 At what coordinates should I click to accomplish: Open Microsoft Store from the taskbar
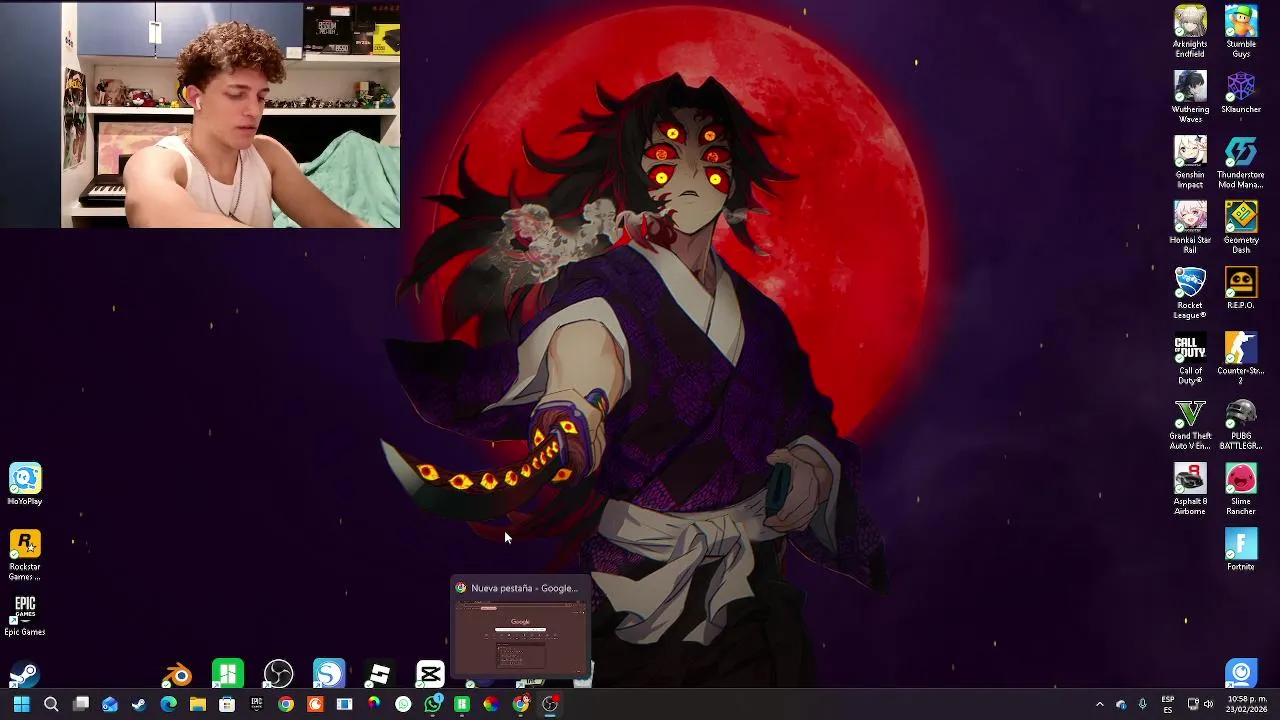[x=227, y=704]
